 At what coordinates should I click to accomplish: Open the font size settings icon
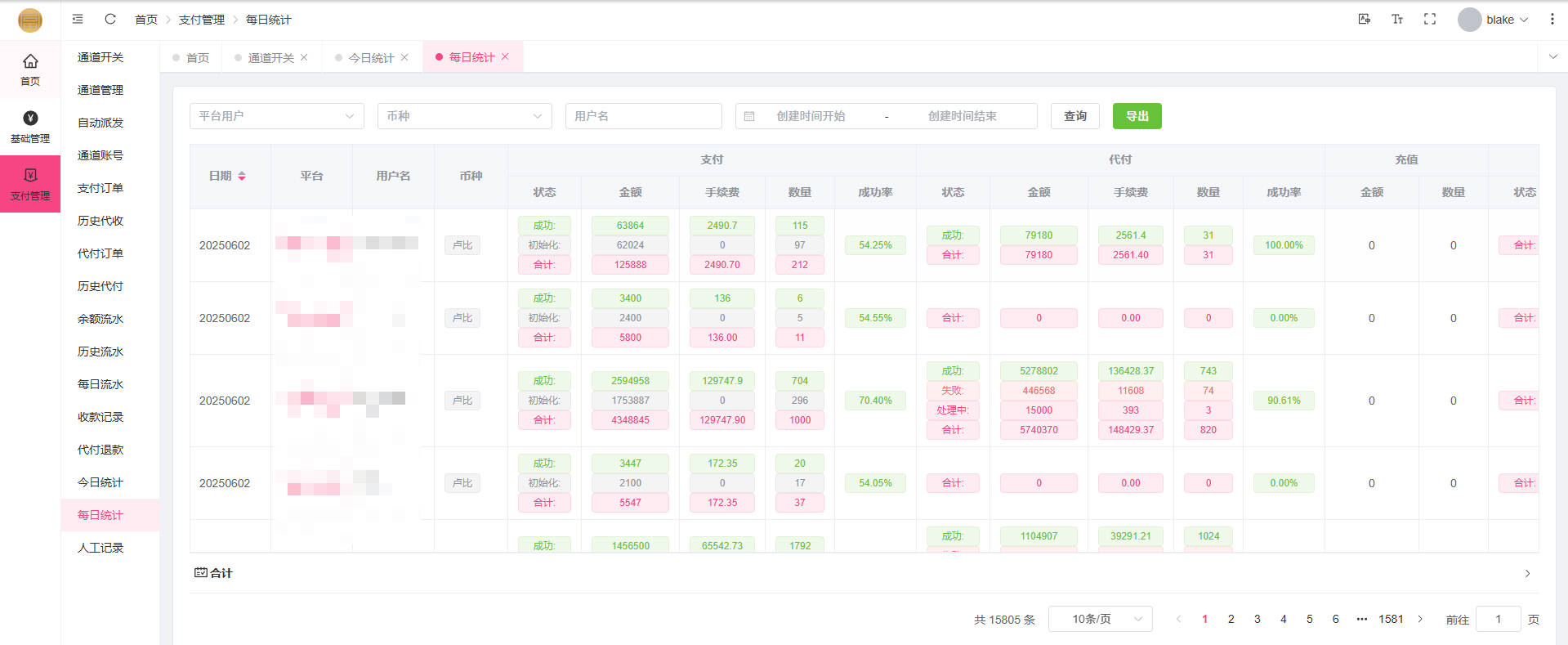click(x=1397, y=19)
